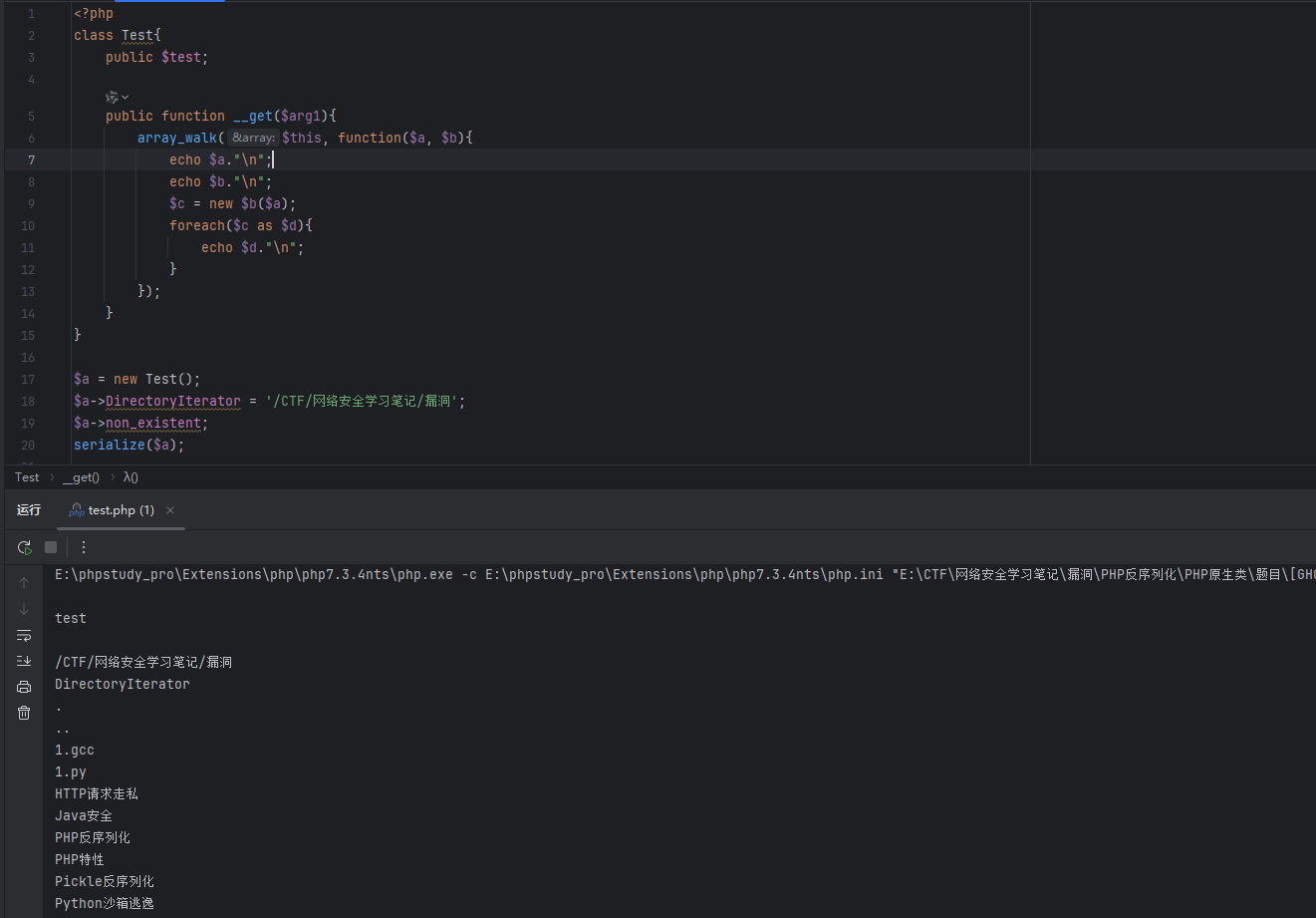Toggle soft-wrap in the run console

click(24, 635)
